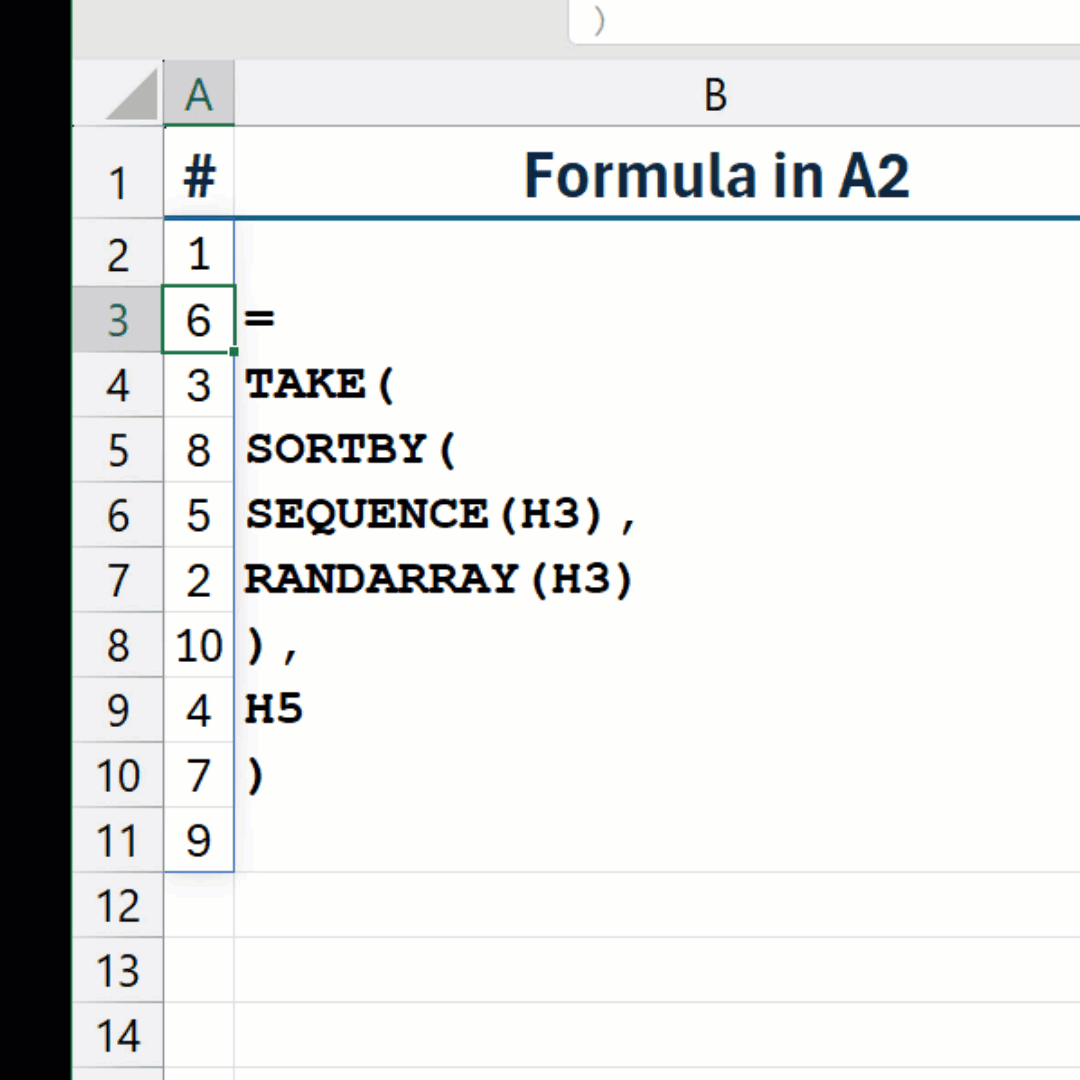Click the 'Formula in A2' title cell
This screenshot has width=1080, height=1080.
716,177
